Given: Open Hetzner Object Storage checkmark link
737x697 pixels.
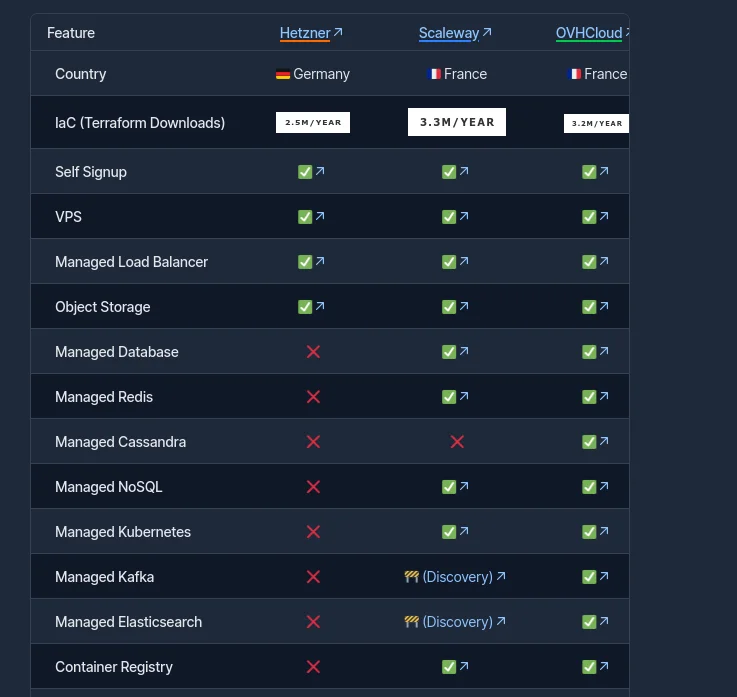Looking at the screenshot, I should 311,307.
